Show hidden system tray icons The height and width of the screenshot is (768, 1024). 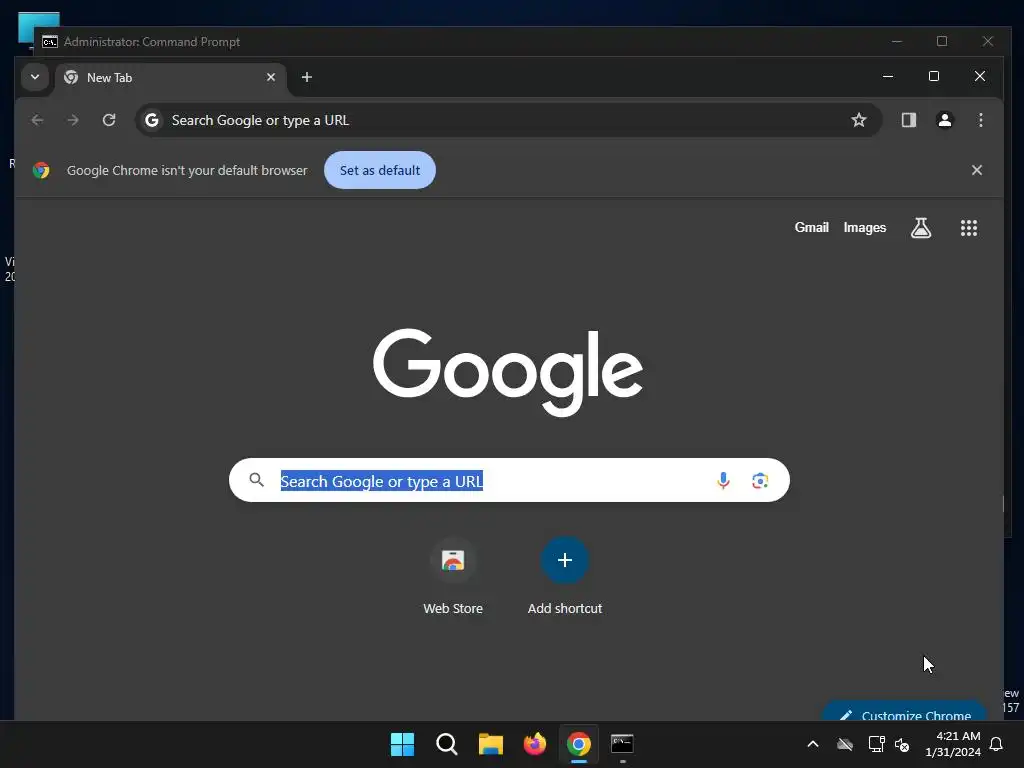point(813,744)
